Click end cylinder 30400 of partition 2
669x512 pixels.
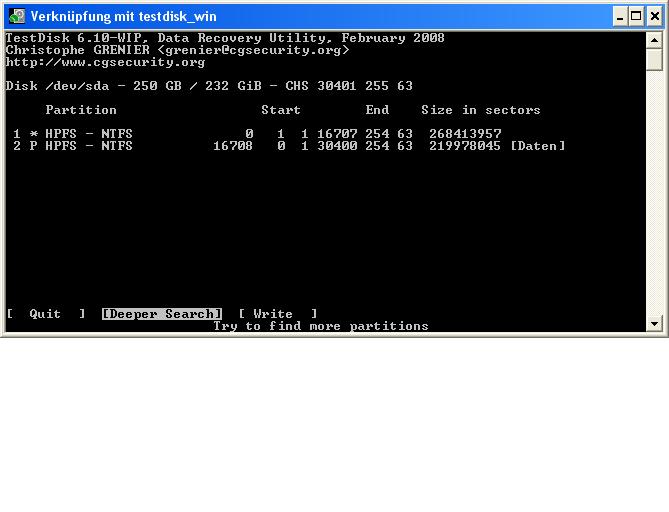pyautogui.click(x=337, y=146)
